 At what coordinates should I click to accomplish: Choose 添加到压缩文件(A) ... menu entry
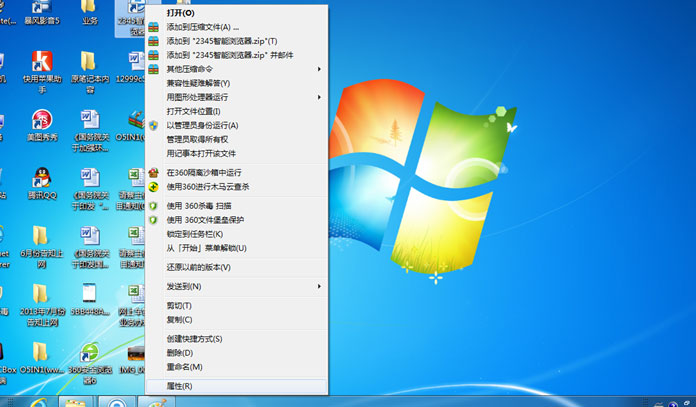click(237, 27)
